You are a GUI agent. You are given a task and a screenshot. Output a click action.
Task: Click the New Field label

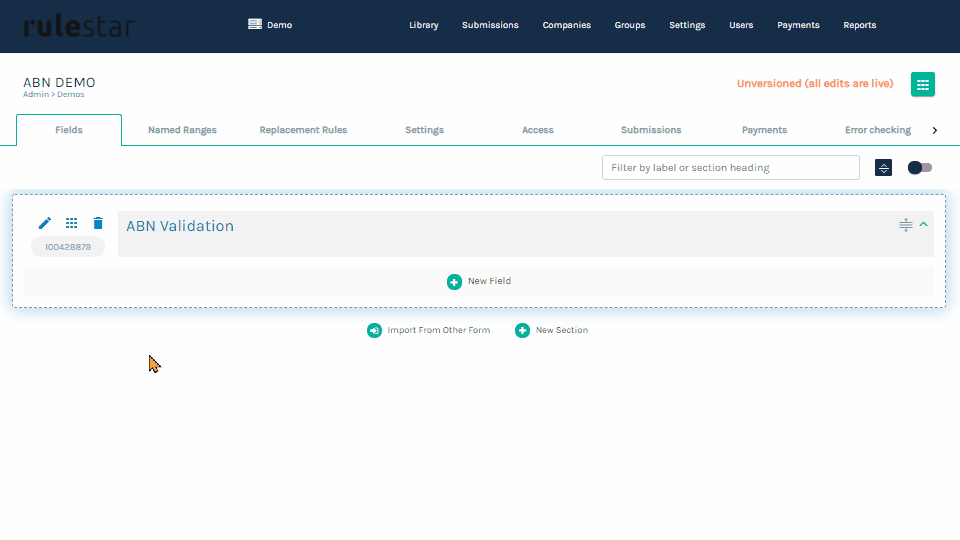[489, 281]
